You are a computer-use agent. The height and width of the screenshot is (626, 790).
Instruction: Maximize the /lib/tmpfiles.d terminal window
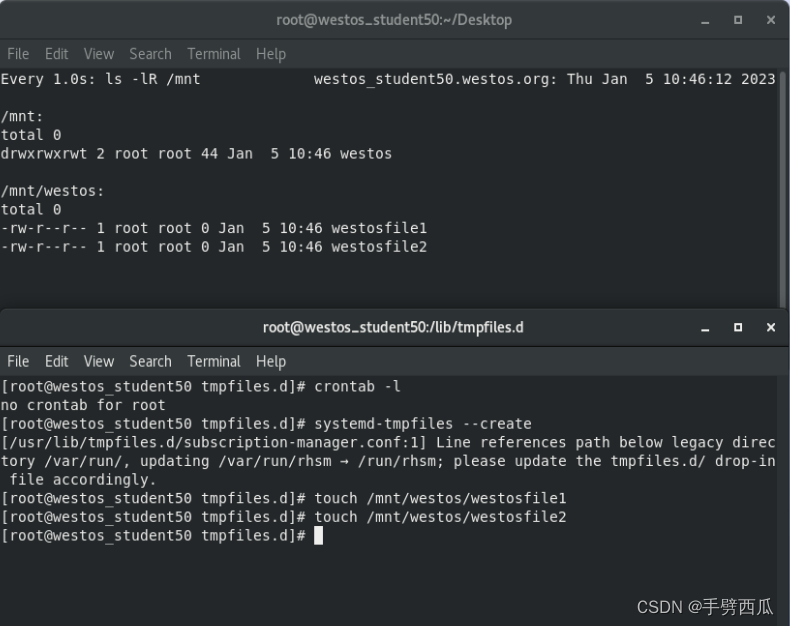(x=738, y=327)
